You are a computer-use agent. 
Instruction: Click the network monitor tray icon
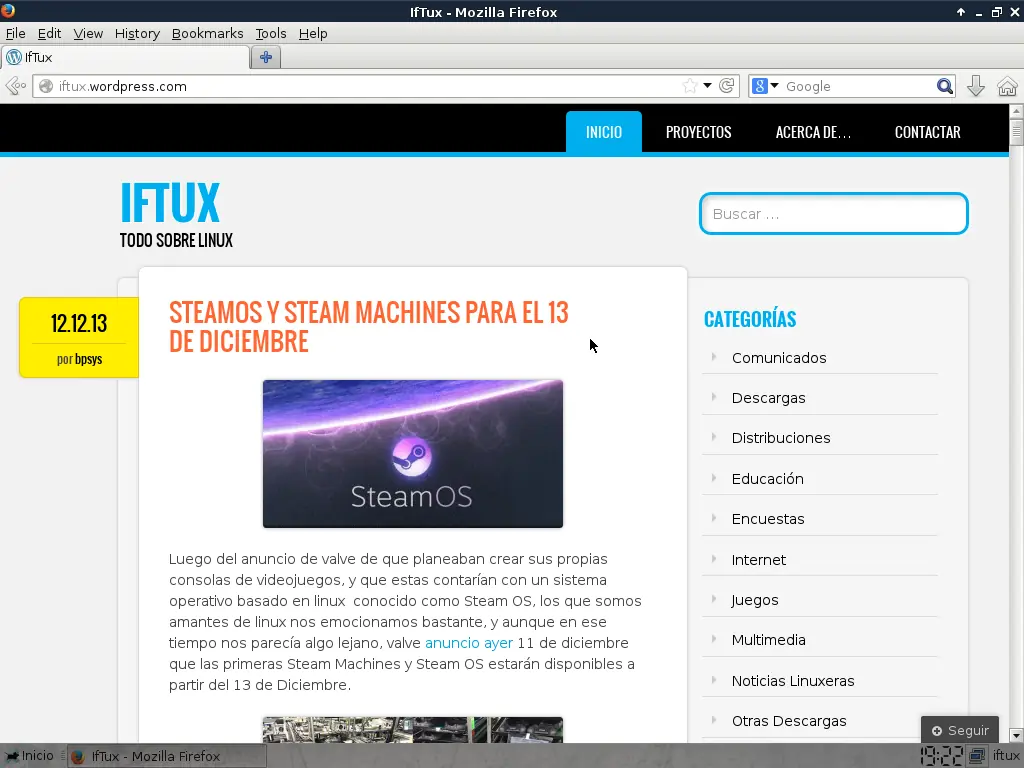(x=977, y=756)
